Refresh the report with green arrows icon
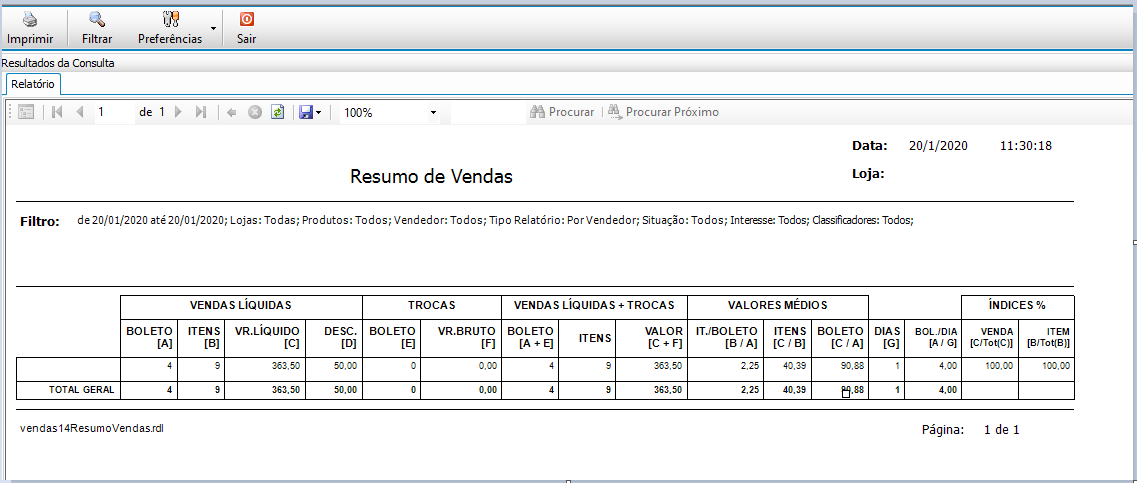The height and width of the screenshot is (483, 1137). [x=277, y=112]
